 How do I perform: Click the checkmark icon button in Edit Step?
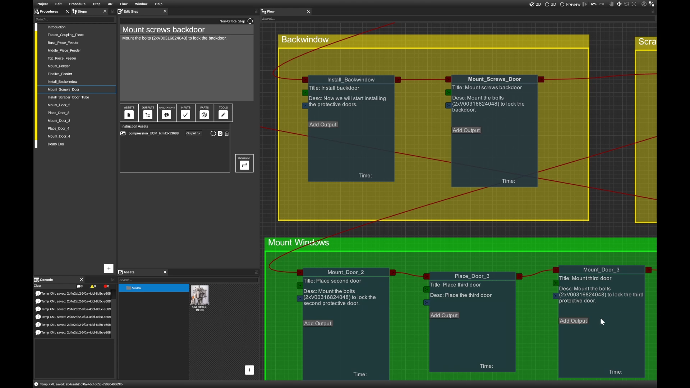pos(185,114)
